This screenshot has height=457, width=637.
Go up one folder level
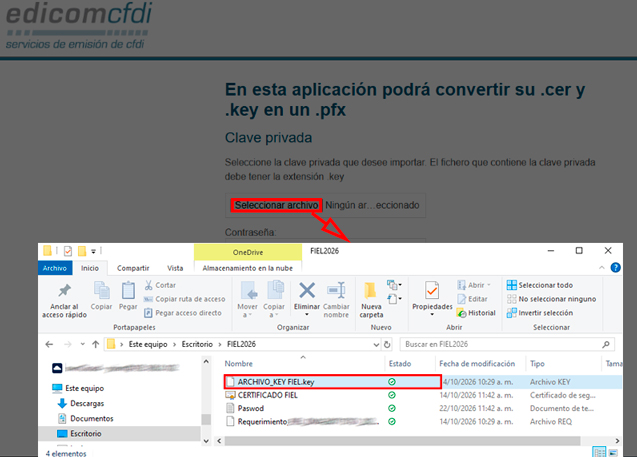95,344
